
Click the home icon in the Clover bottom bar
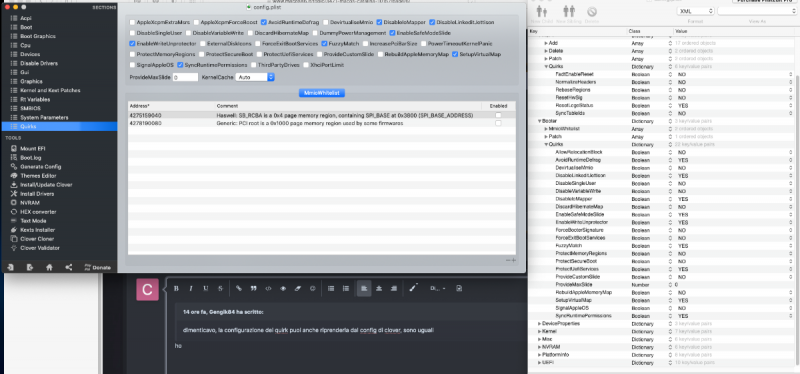tap(49, 267)
